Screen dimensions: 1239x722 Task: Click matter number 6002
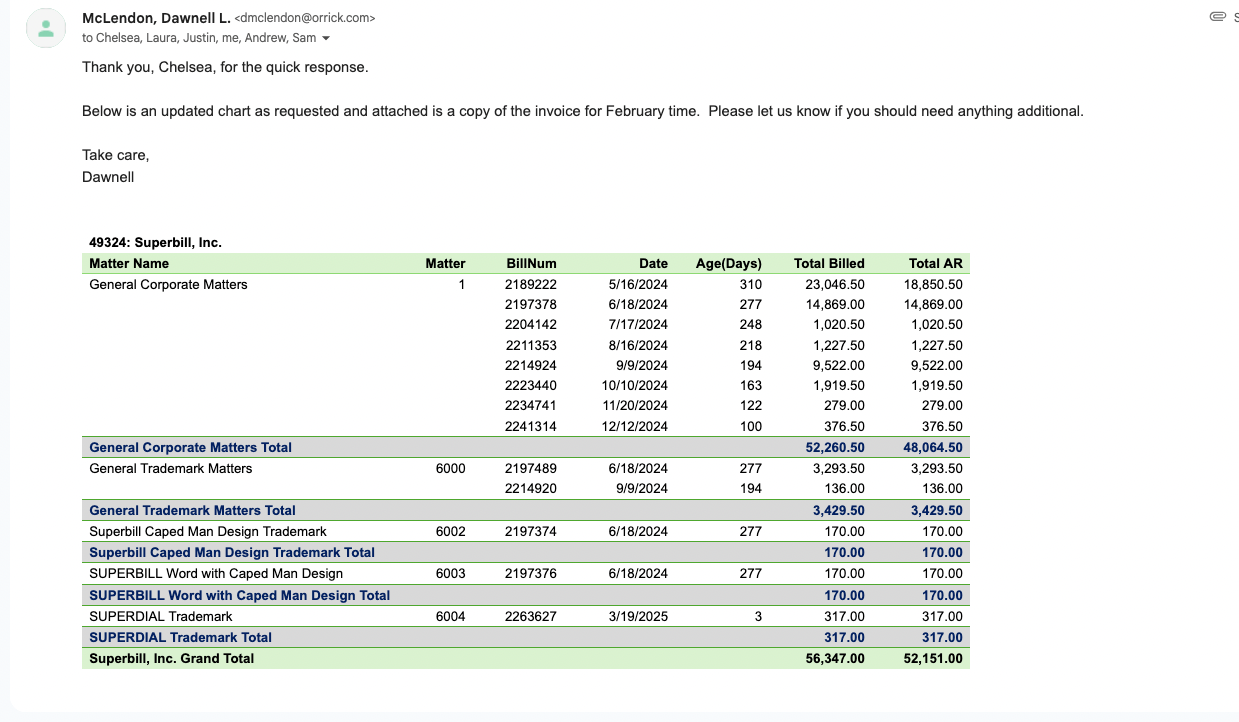450,531
